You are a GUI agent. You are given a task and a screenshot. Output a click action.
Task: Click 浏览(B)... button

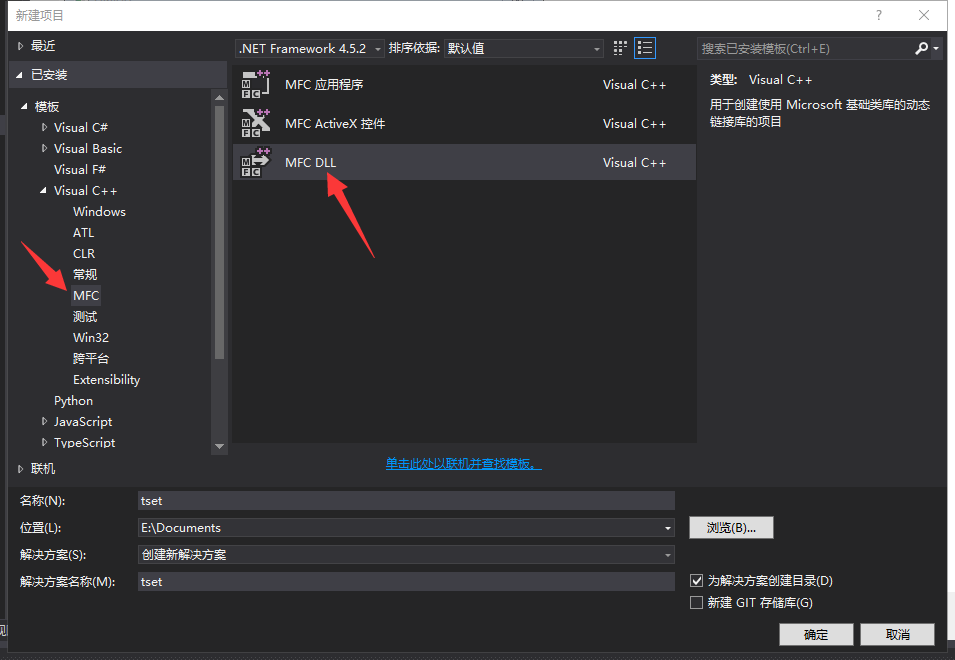(731, 528)
